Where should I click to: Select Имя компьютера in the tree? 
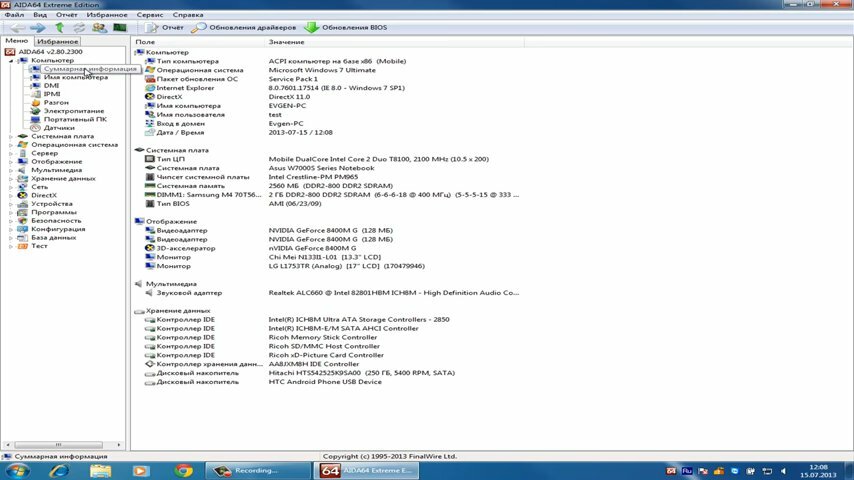[x=76, y=77]
